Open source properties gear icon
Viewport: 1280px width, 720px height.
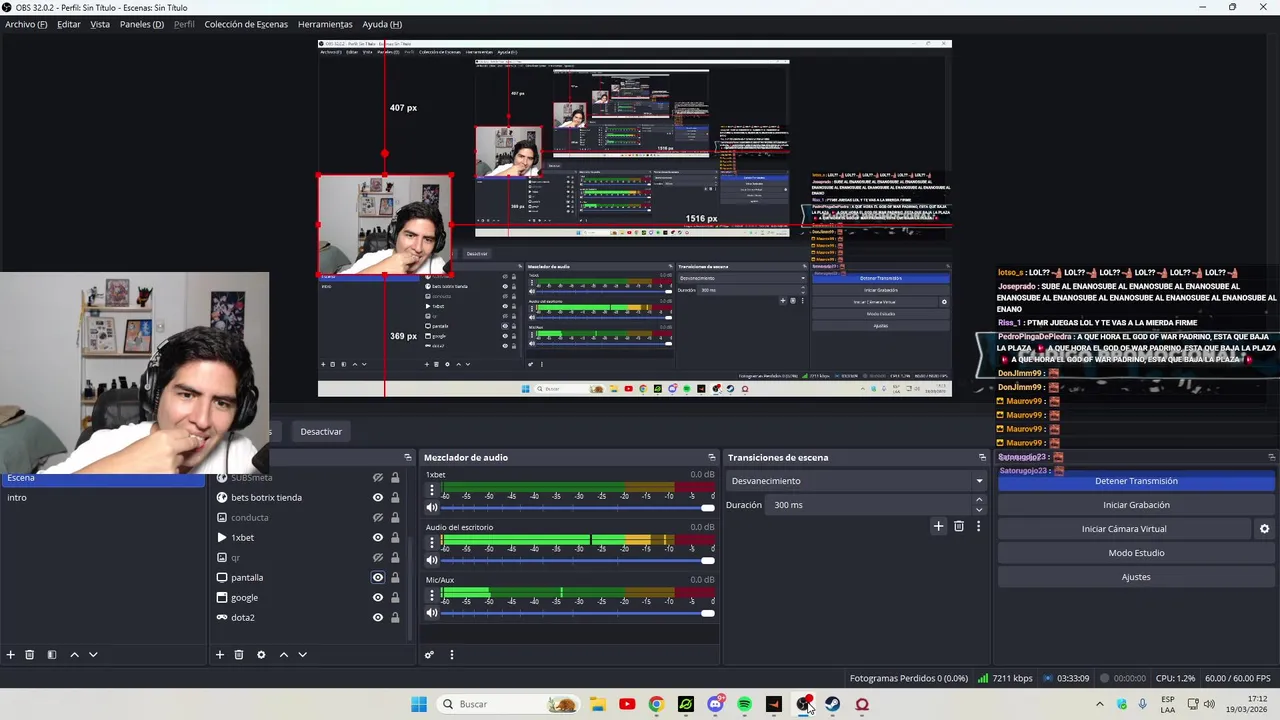(x=261, y=655)
